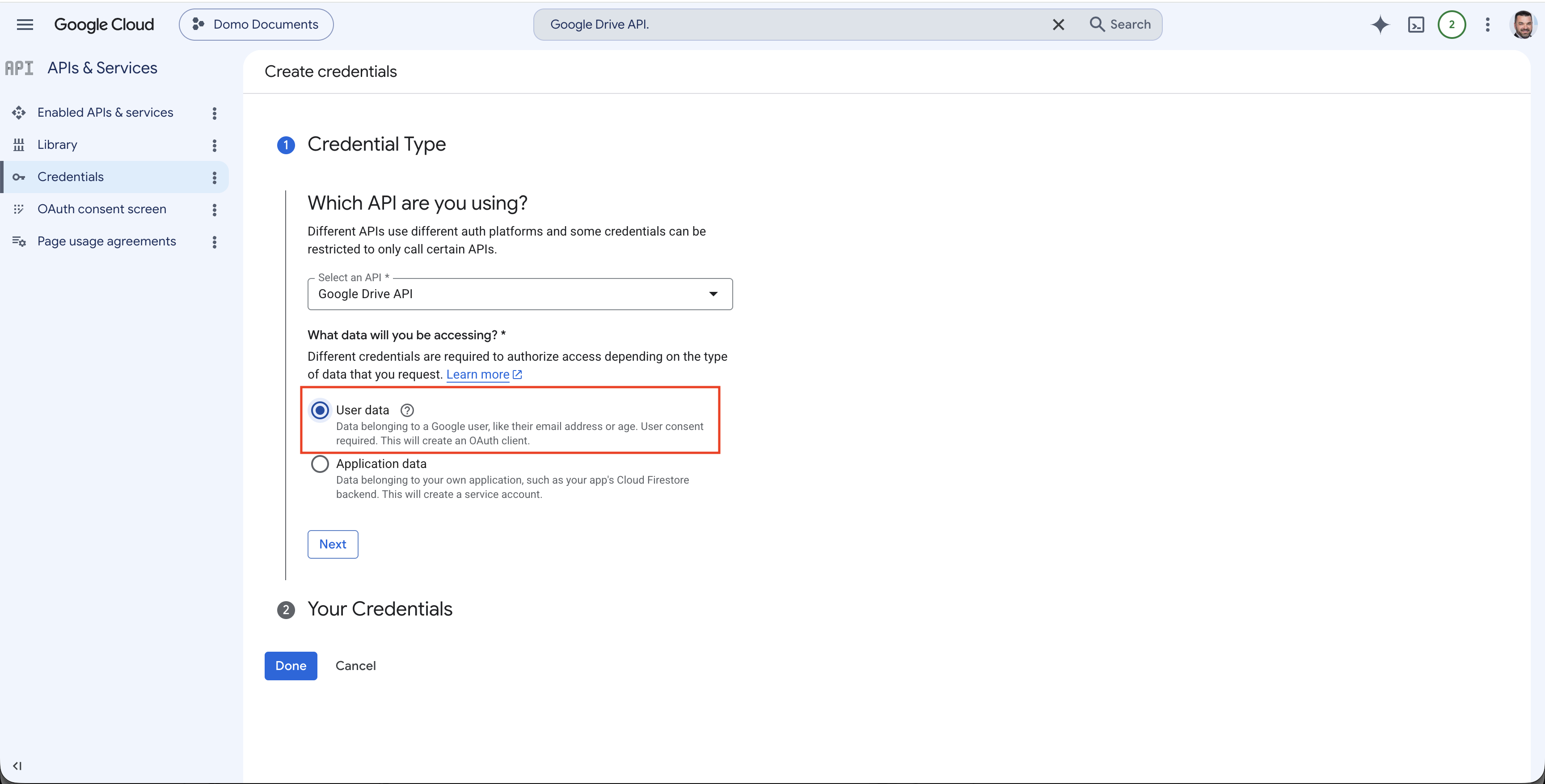The image size is (1545, 784).
Task: Select Credentials in sidebar
Action: [x=70, y=177]
